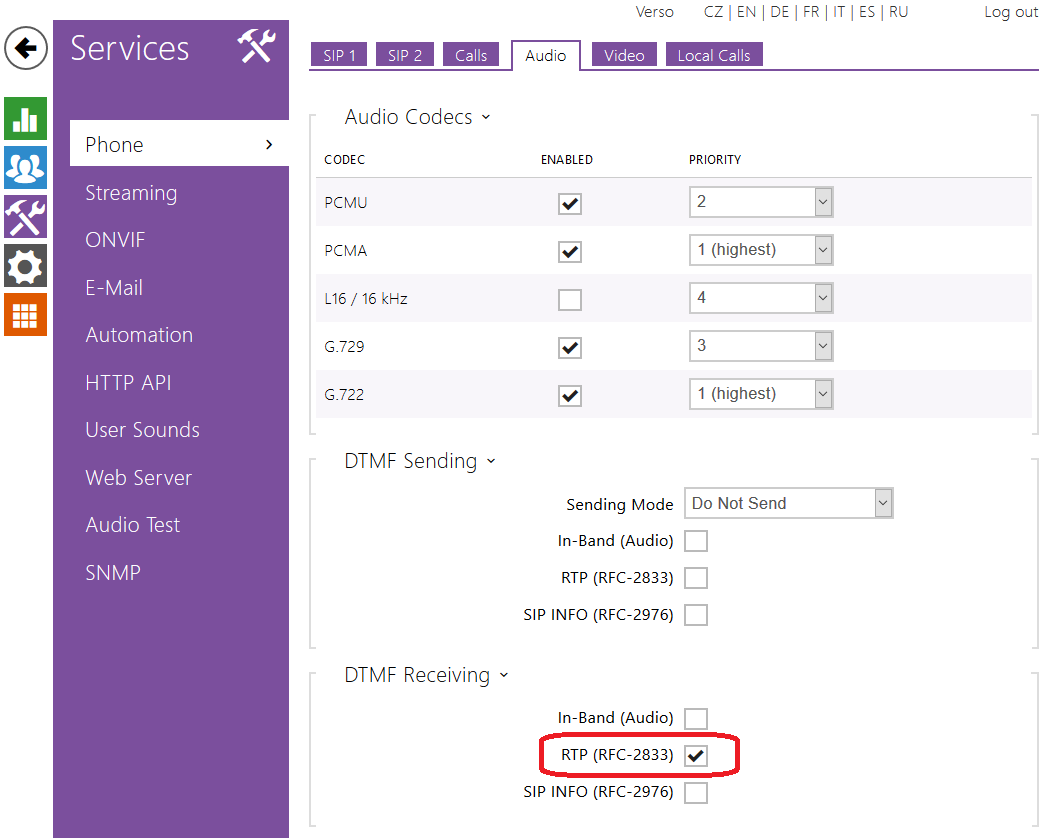Switch to the SIP 1 tab
Image resolution: width=1048 pixels, height=838 pixels.
pyautogui.click(x=339, y=55)
